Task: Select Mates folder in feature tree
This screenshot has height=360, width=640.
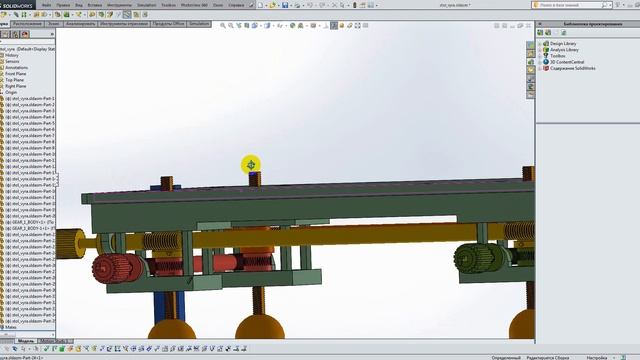Action: pos(11,327)
